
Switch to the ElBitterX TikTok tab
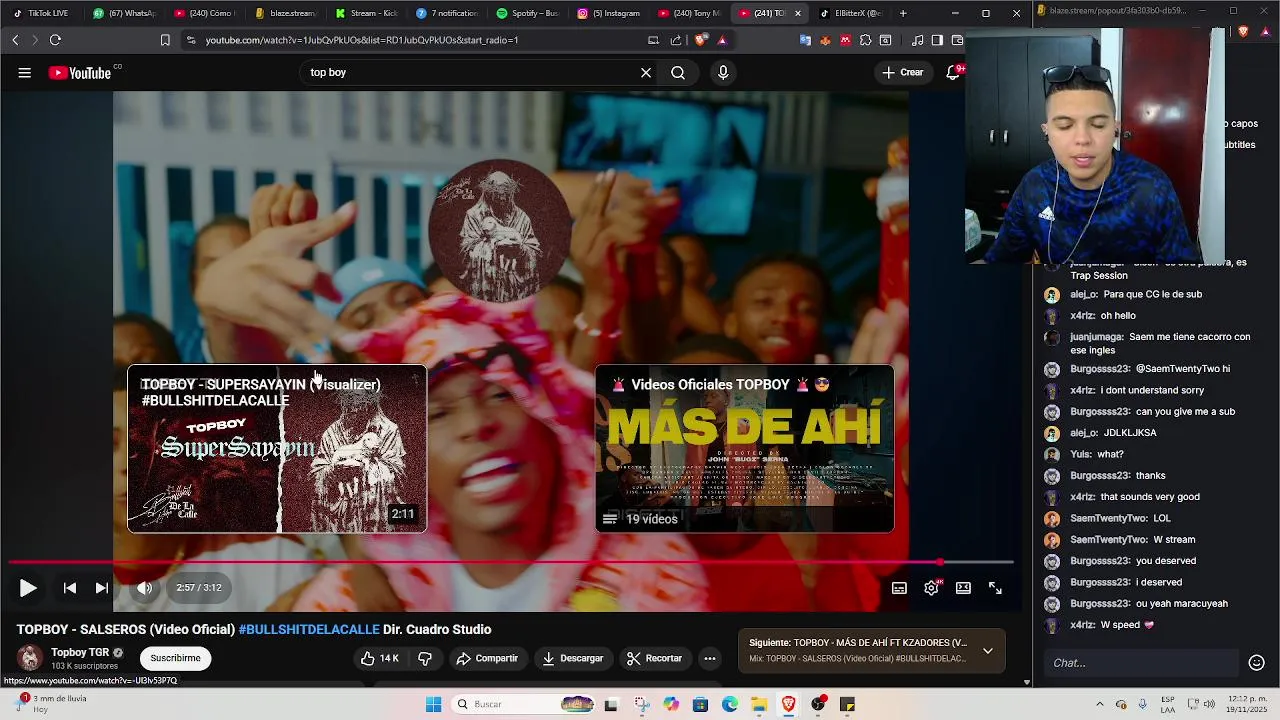[852, 13]
